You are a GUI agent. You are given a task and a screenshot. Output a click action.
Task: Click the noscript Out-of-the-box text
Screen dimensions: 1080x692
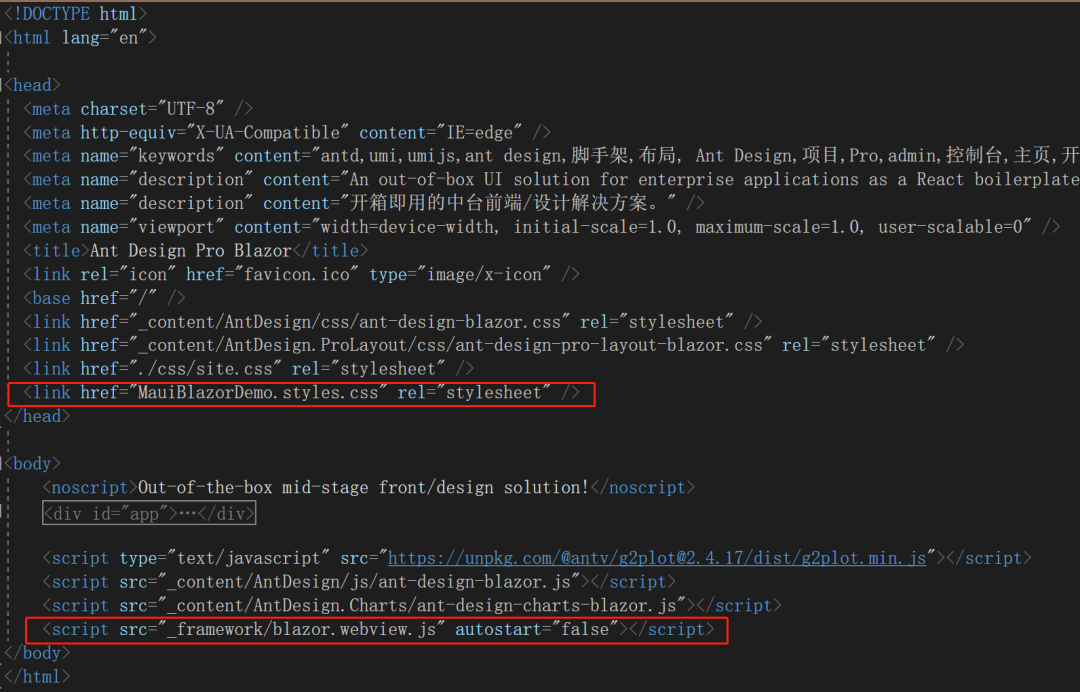pyautogui.click(x=362, y=488)
